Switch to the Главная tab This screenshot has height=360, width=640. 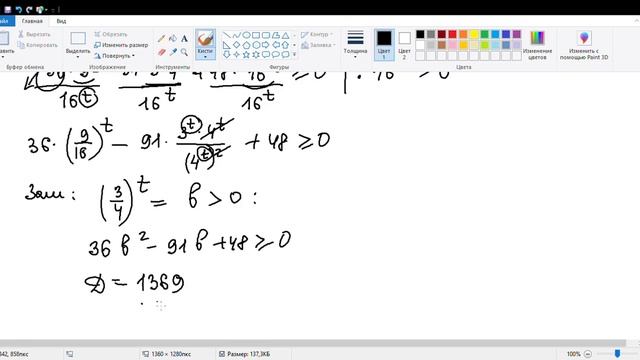tap(32, 21)
